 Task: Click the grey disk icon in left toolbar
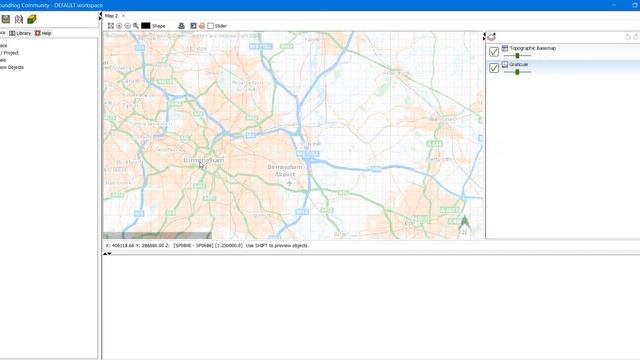pyautogui.click(x=6, y=19)
